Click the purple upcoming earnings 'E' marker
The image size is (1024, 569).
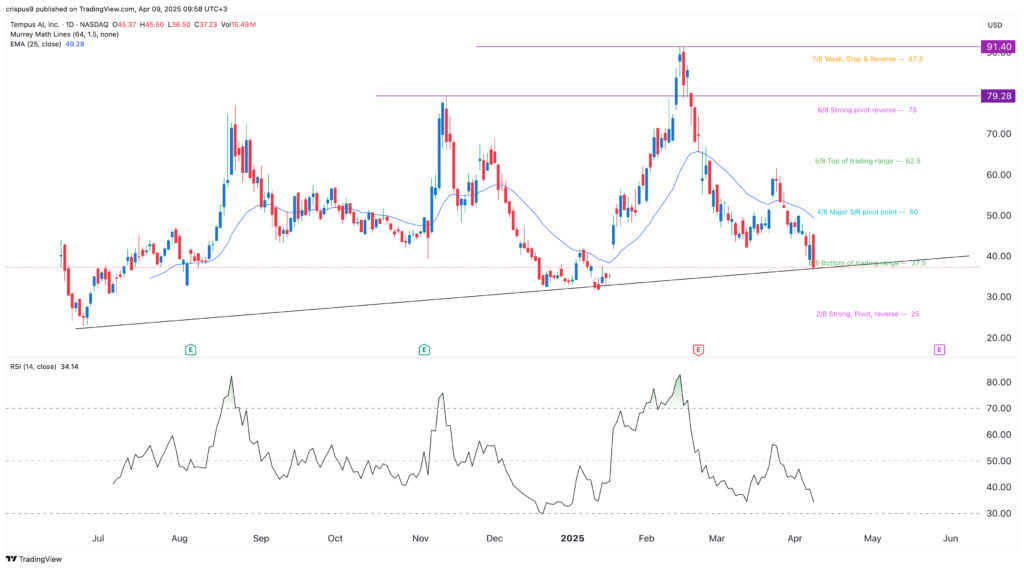click(939, 350)
